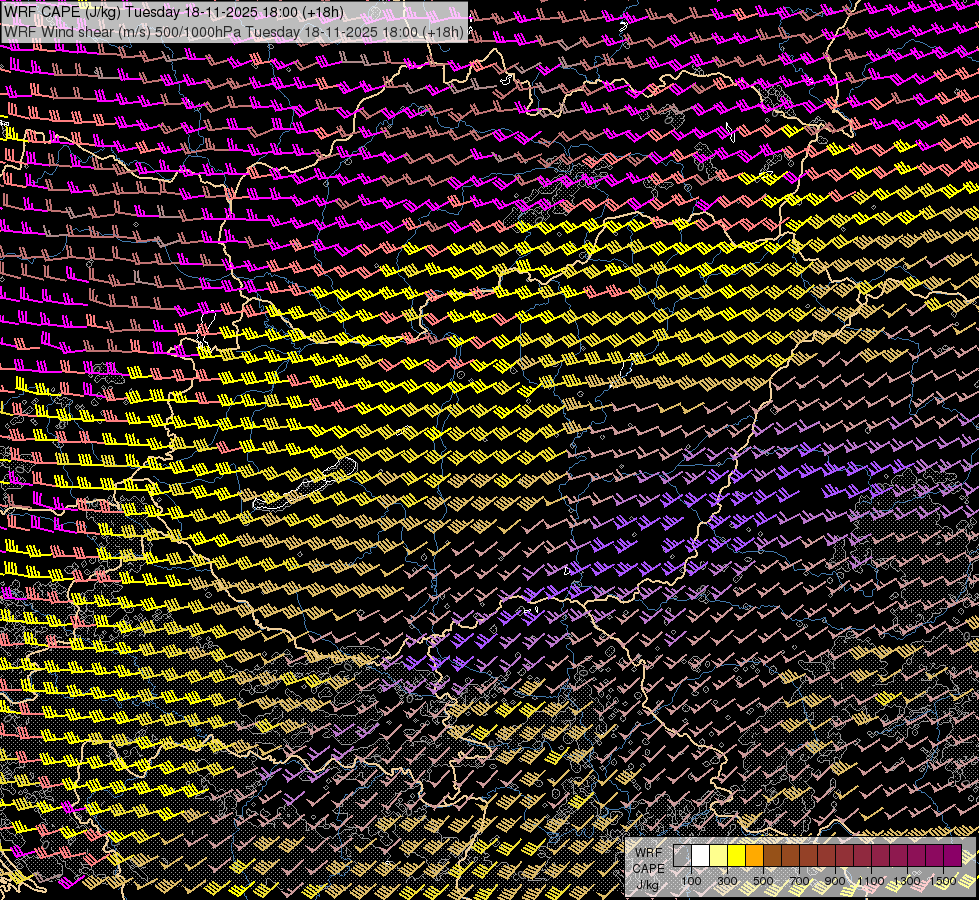This screenshot has width=979, height=900.
Task: Select the 1500 legend value
Action: click(943, 881)
